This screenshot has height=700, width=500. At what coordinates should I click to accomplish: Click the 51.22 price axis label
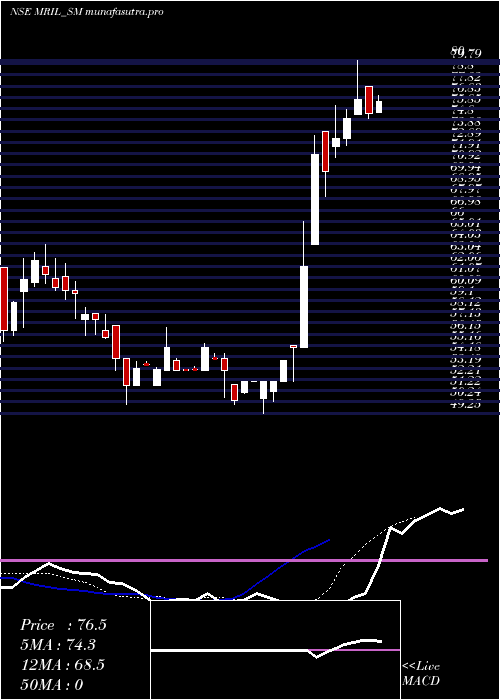[466, 381]
